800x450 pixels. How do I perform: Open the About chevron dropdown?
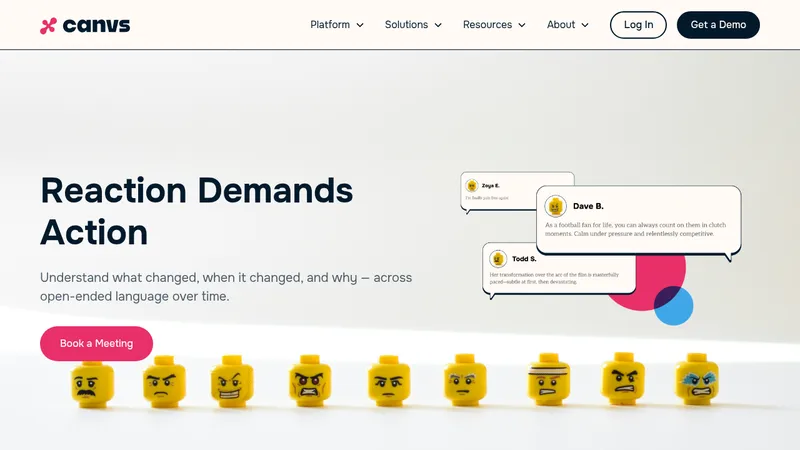tap(585, 25)
